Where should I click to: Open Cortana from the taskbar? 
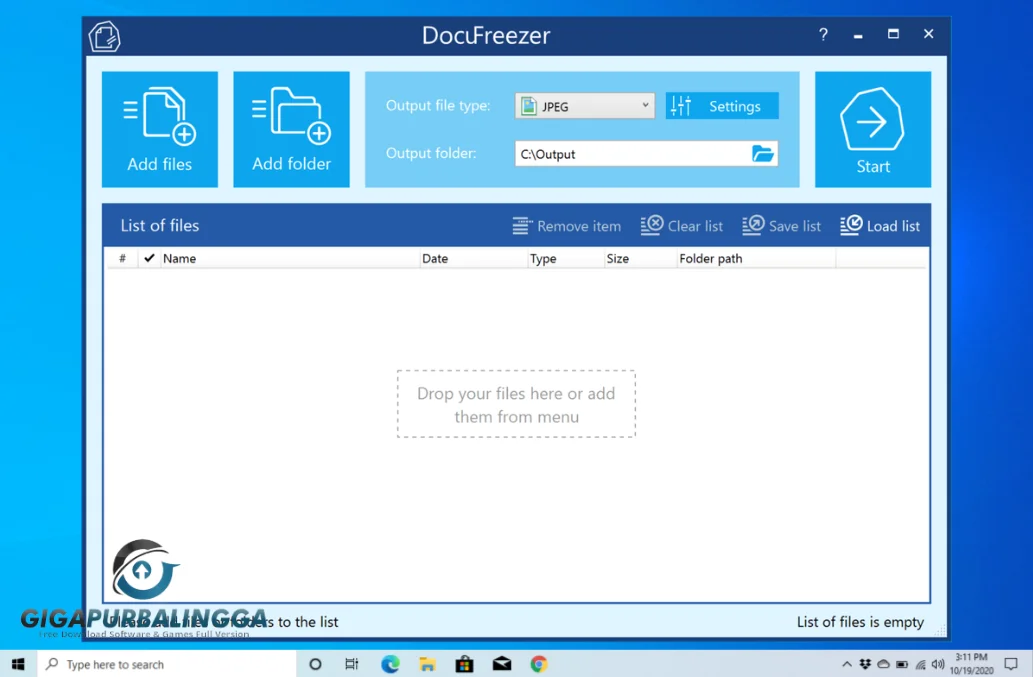[x=315, y=664]
